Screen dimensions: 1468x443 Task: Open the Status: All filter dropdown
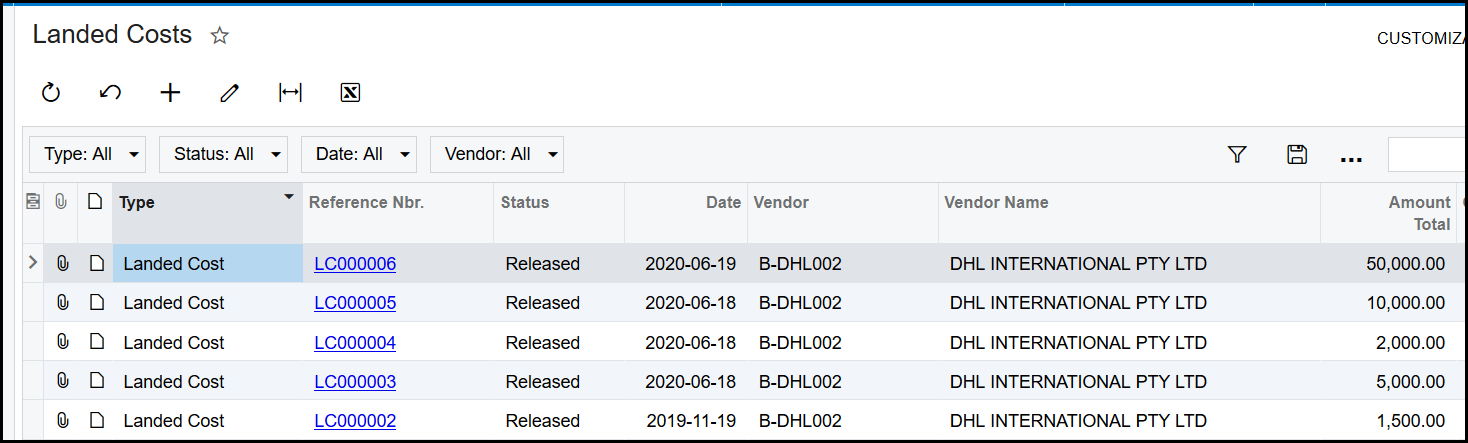click(x=223, y=154)
